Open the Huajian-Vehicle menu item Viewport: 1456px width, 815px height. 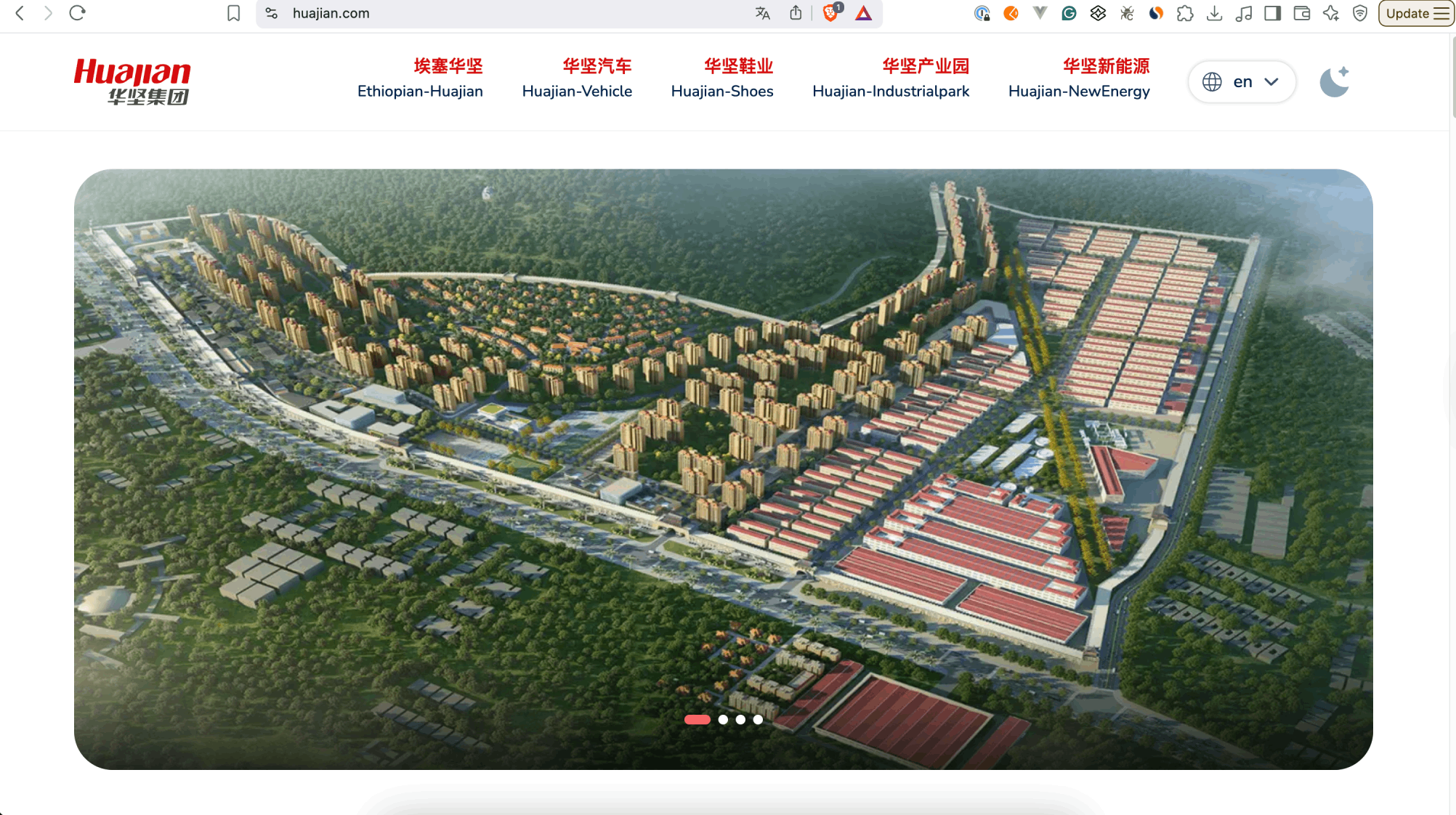tap(577, 78)
